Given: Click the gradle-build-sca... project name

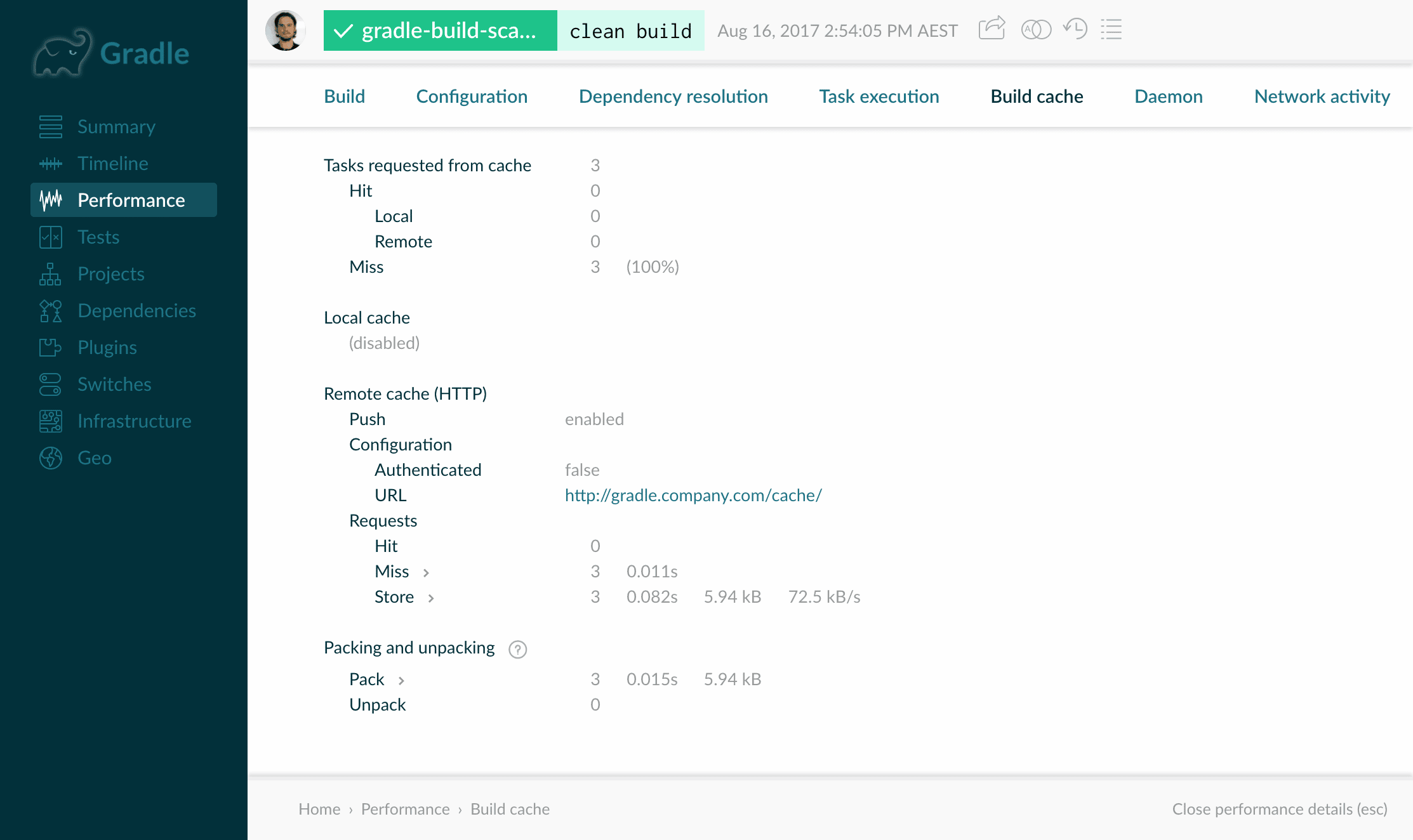Looking at the screenshot, I should 449,30.
